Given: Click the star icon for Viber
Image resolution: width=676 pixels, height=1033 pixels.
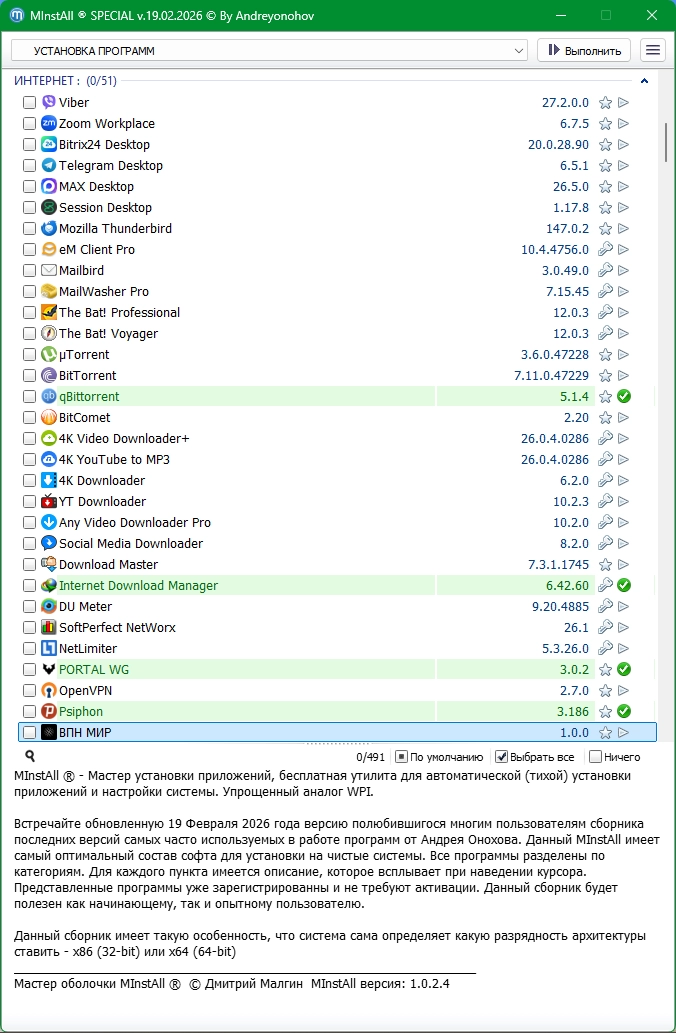Looking at the screenshot, I should tap(605, 102).
